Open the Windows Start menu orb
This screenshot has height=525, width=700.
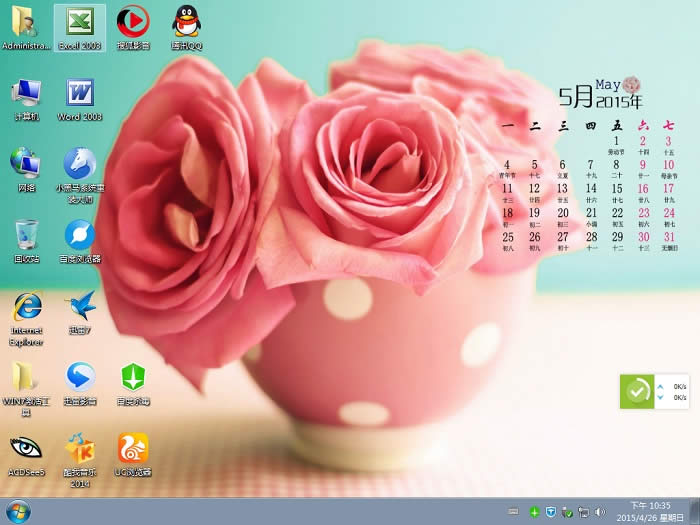coord(18,512)
